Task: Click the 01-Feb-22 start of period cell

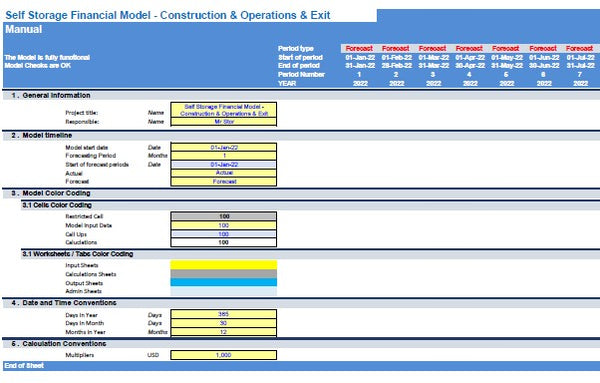Action: click(x=397, y=57)
